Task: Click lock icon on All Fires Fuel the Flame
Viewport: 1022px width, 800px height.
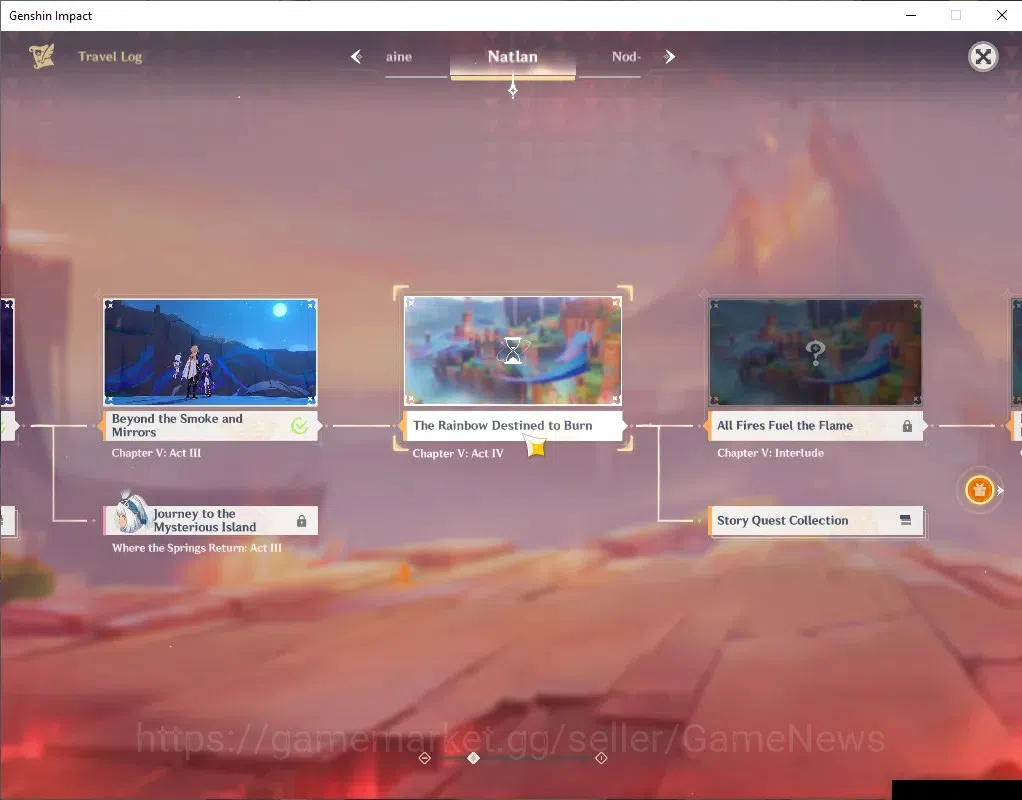Action: [x=907, y=426]
